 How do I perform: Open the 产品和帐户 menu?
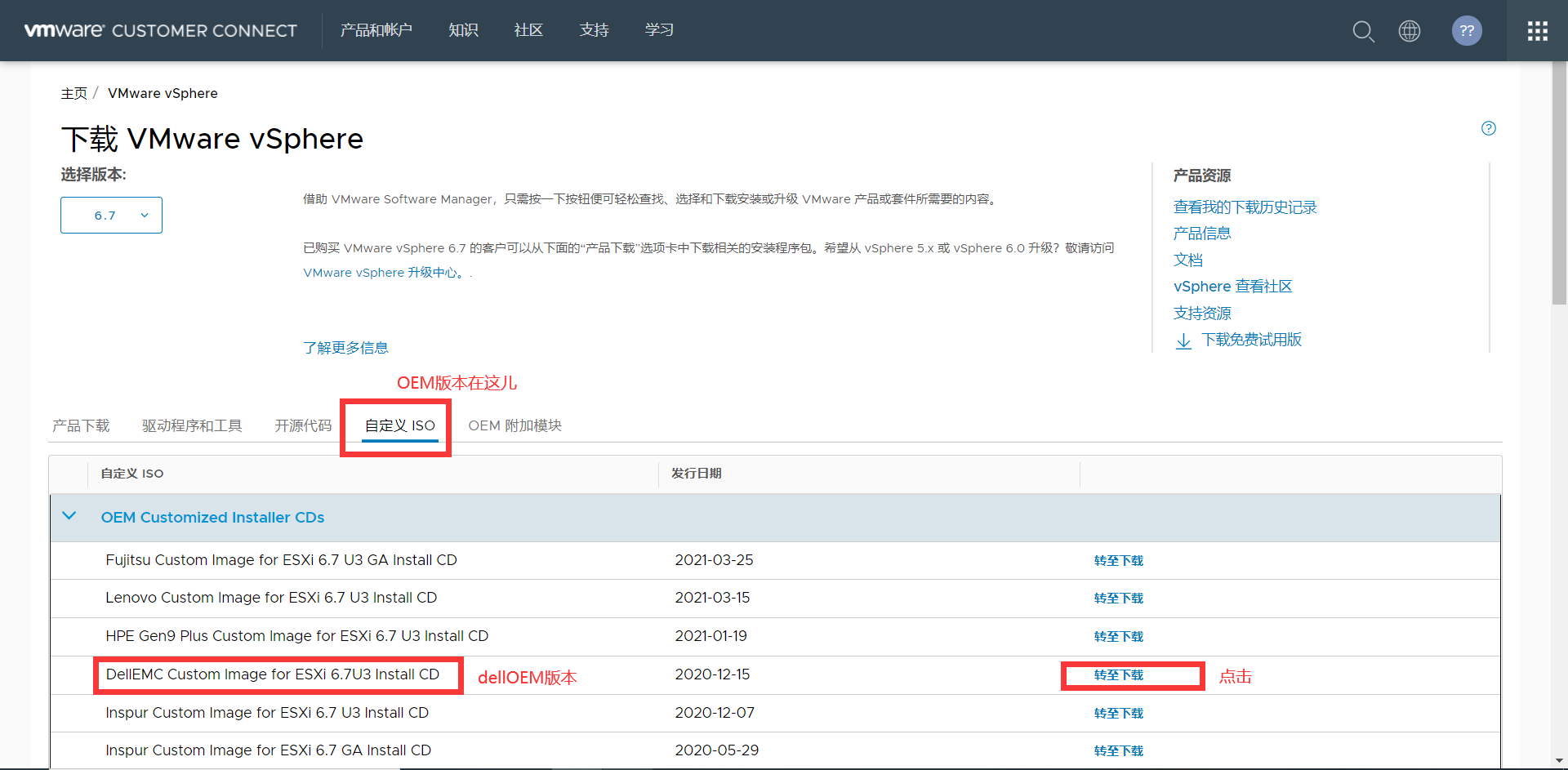coord(376,30)
